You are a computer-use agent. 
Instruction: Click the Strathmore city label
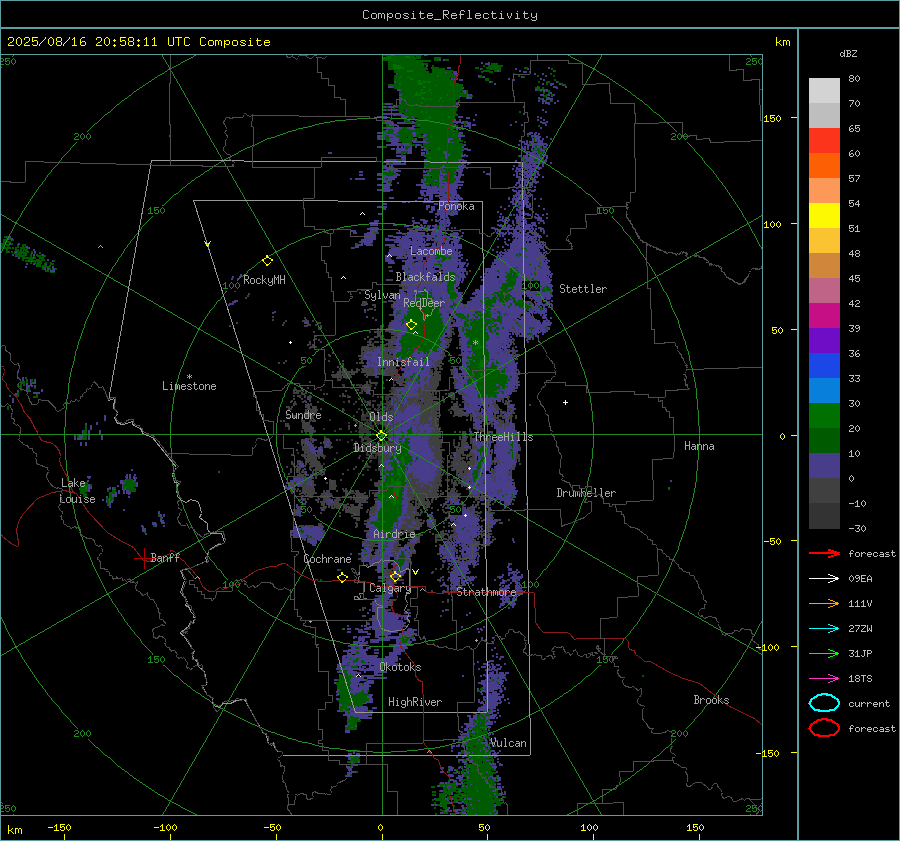pos(486,592)
